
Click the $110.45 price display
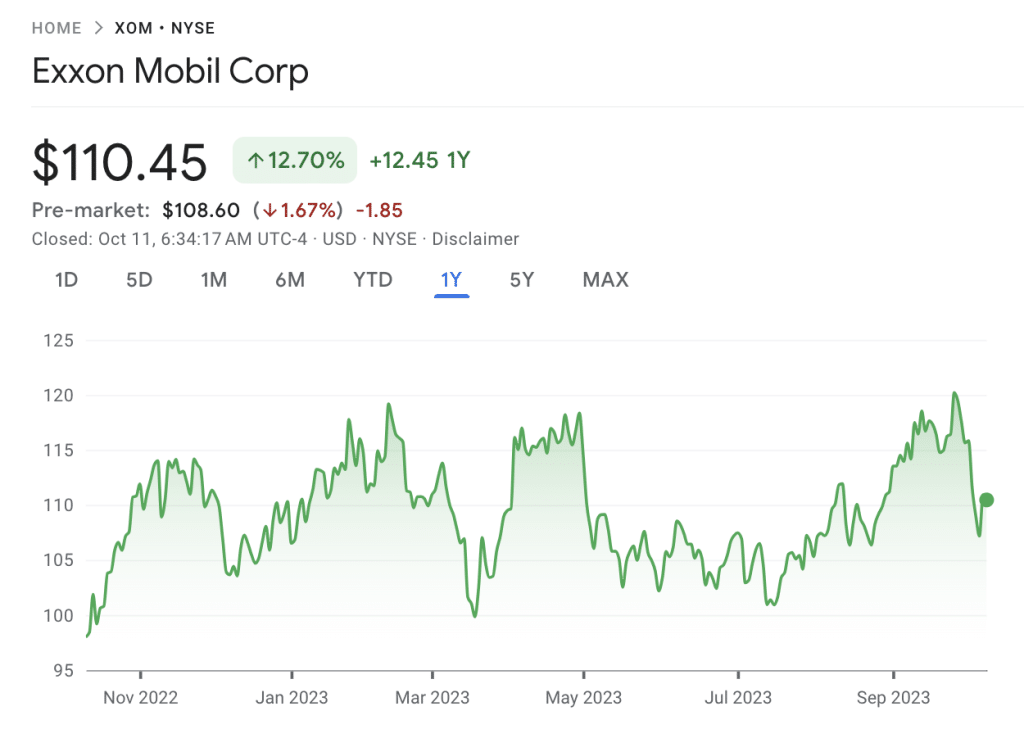point(120,160)
